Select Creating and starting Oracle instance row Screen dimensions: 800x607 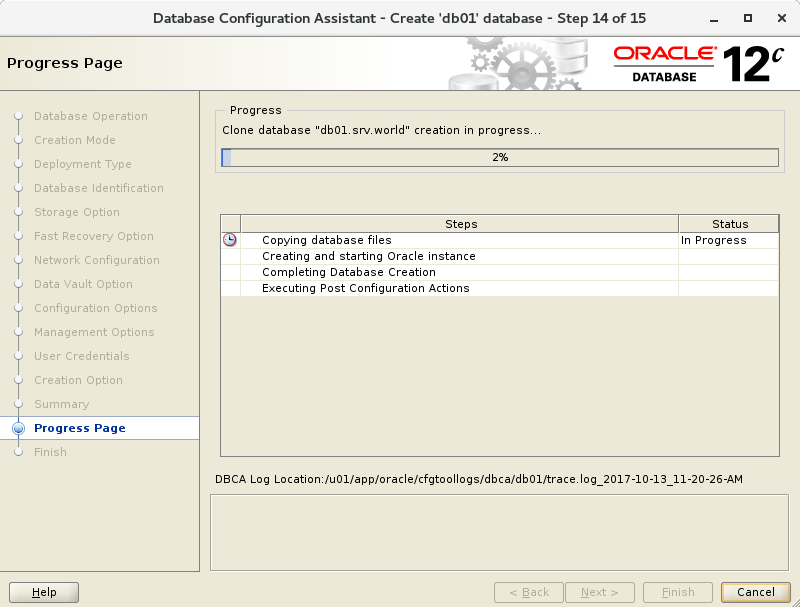pyautogui.click(x=500, y=256)
